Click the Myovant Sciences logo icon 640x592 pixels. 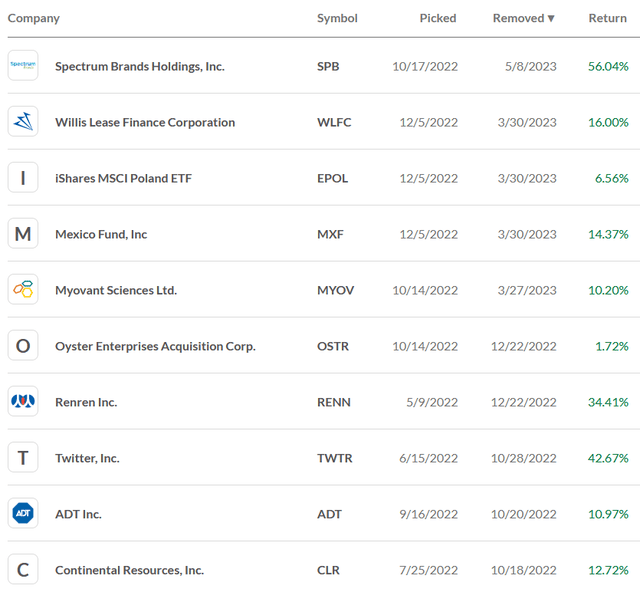click(23, 290)
